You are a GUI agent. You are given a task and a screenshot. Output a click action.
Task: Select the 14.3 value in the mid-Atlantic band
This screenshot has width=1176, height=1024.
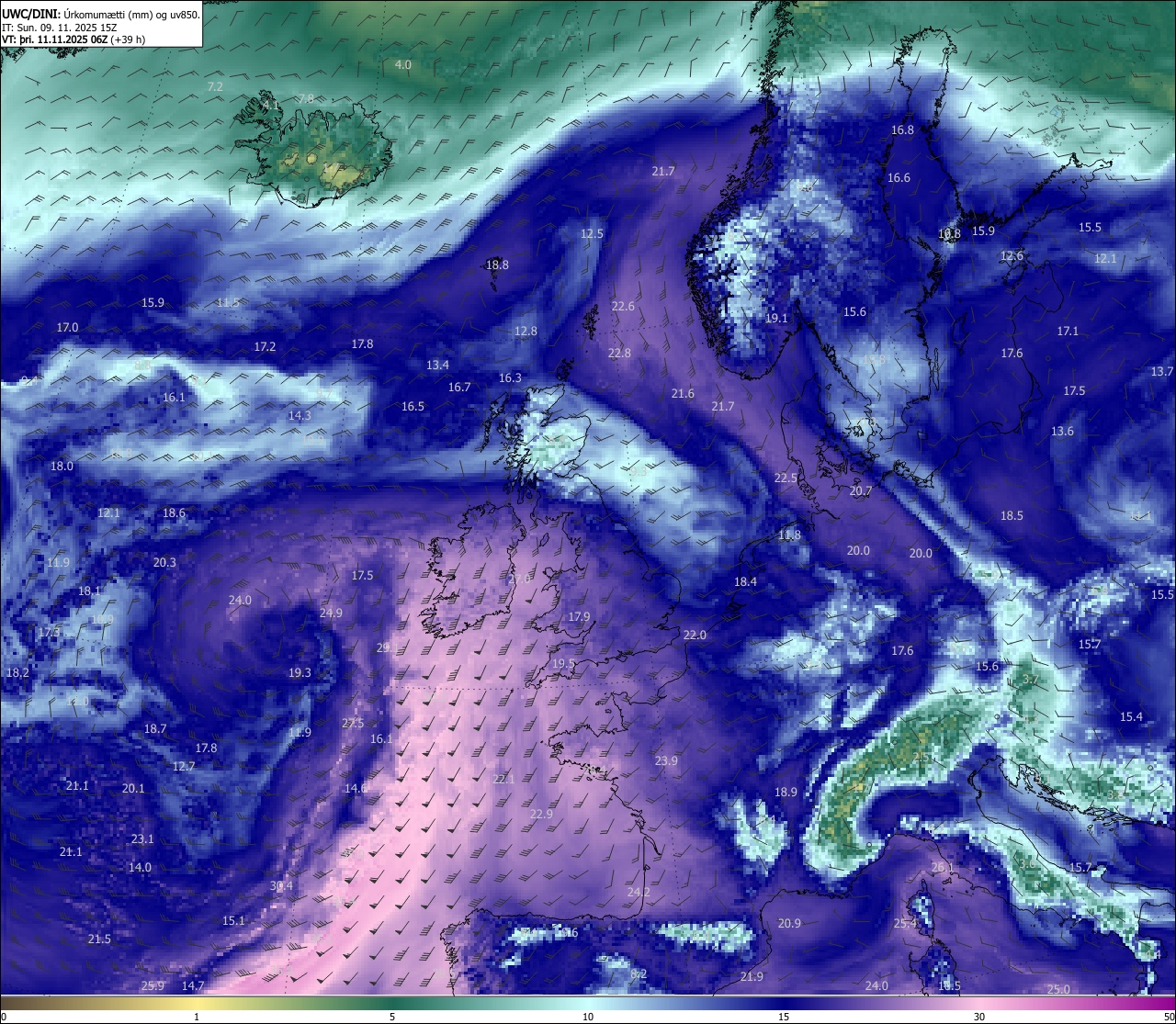tap(300, 416)
